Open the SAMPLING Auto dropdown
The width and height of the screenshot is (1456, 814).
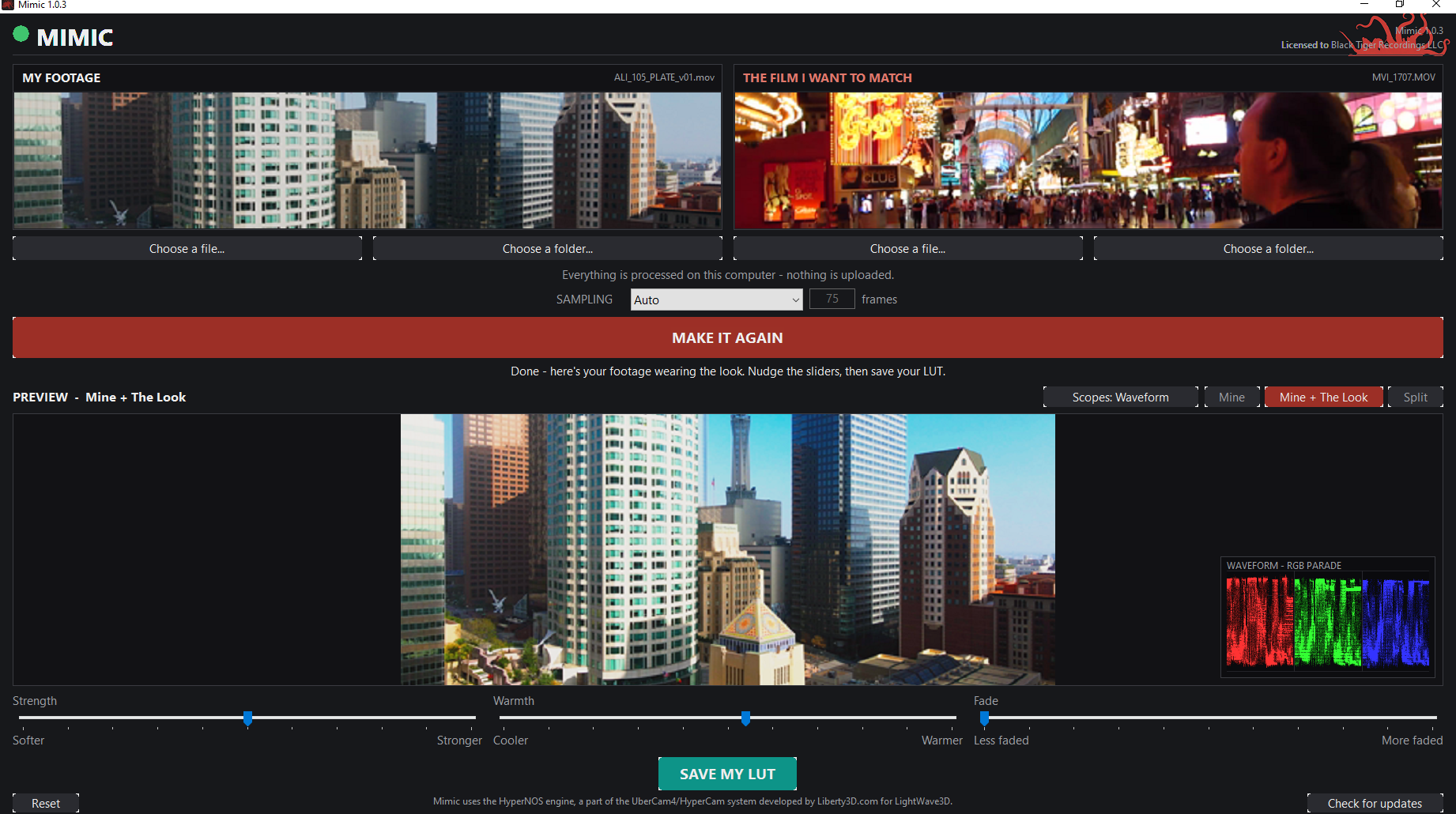point(716,300)
